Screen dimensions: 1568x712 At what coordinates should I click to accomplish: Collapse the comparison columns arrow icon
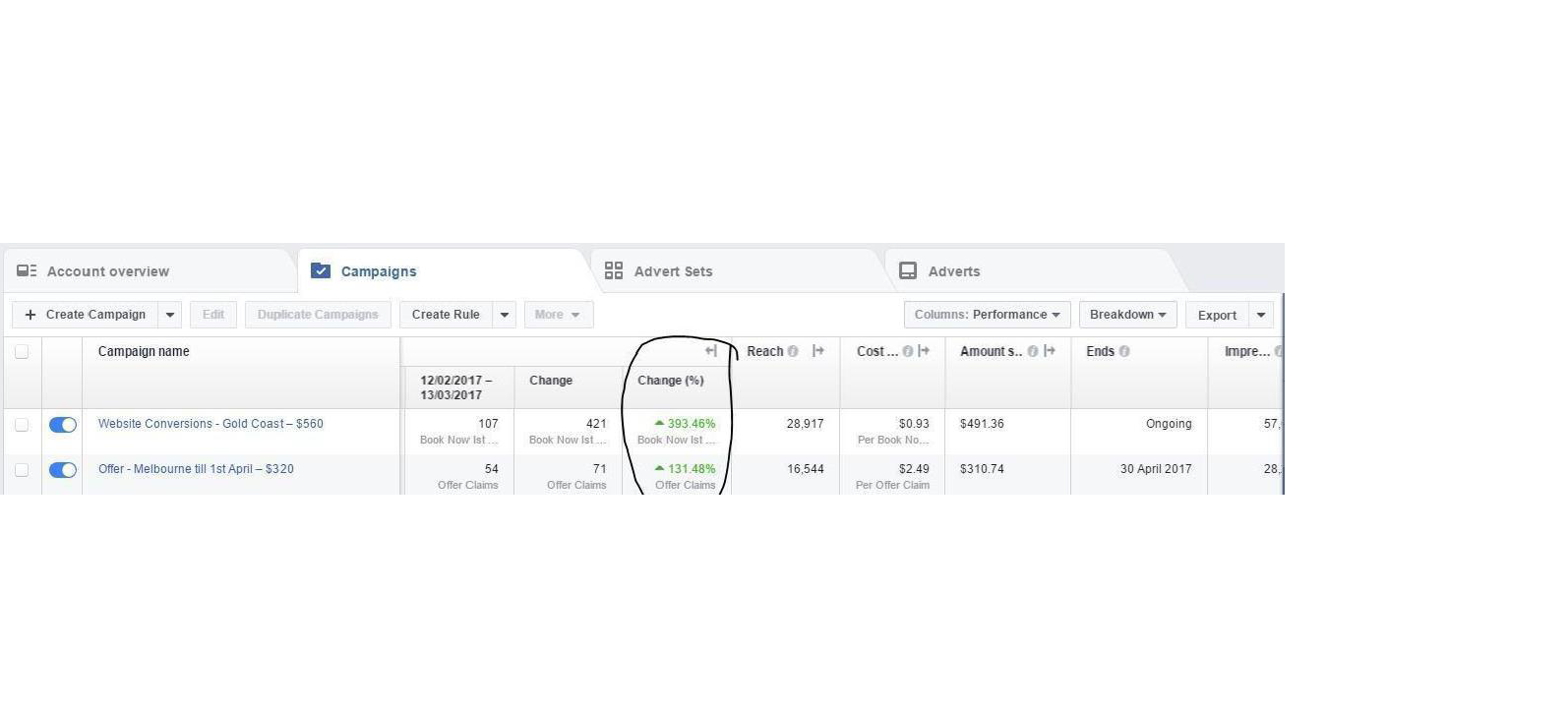[x=710, y=351]
